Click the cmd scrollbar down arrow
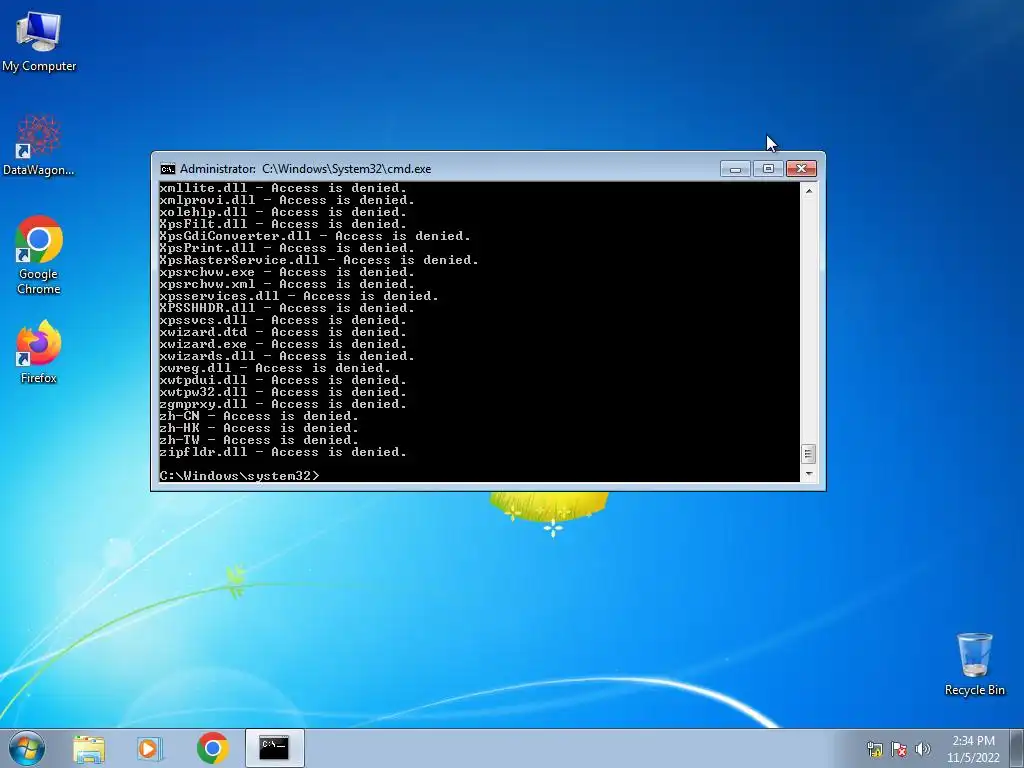The image size is (1024, 768). 808,474
